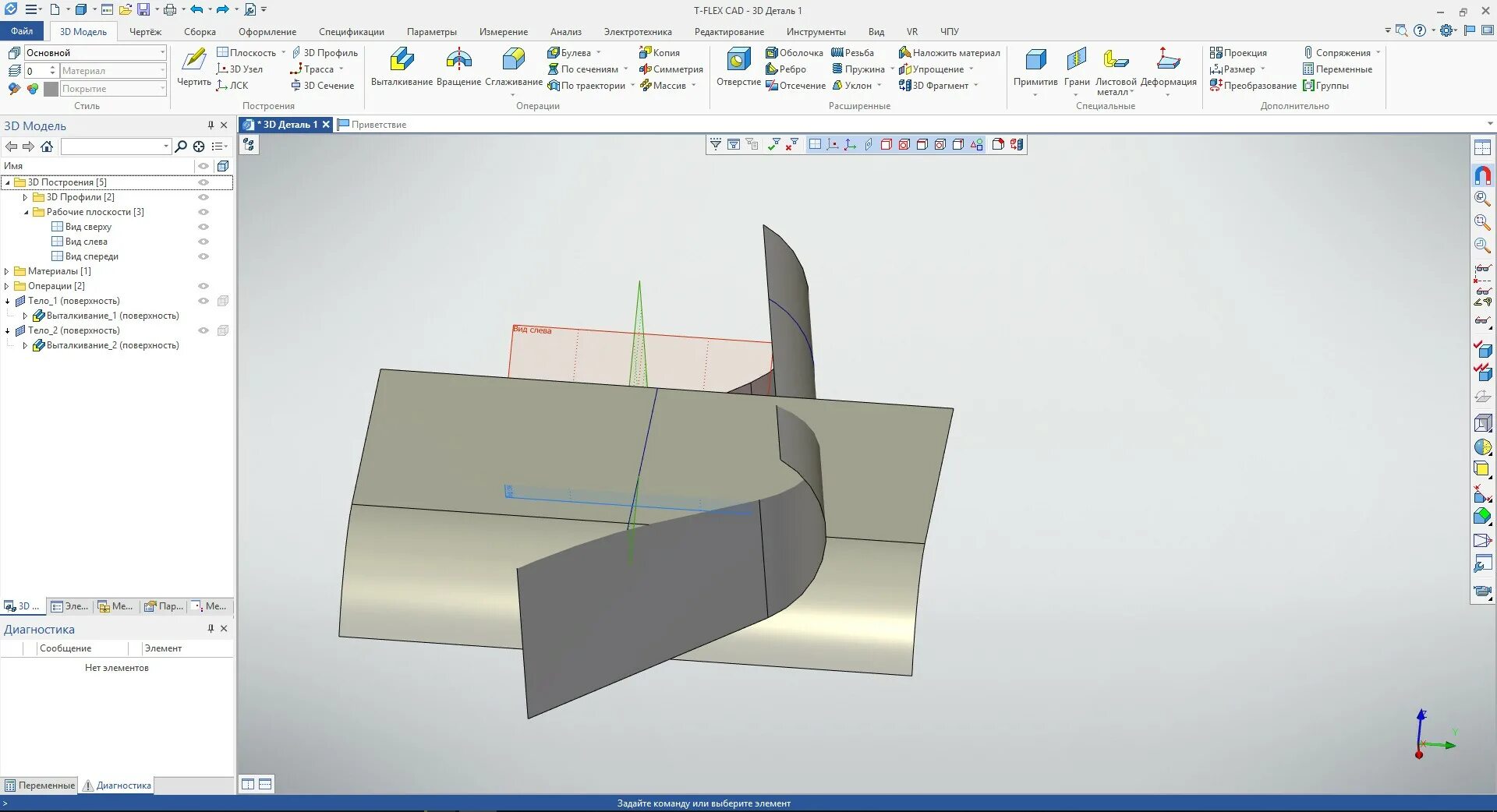Switch to the Сборка ribbon tab
Screen dimensions: 1497x812
click(200, 32)
